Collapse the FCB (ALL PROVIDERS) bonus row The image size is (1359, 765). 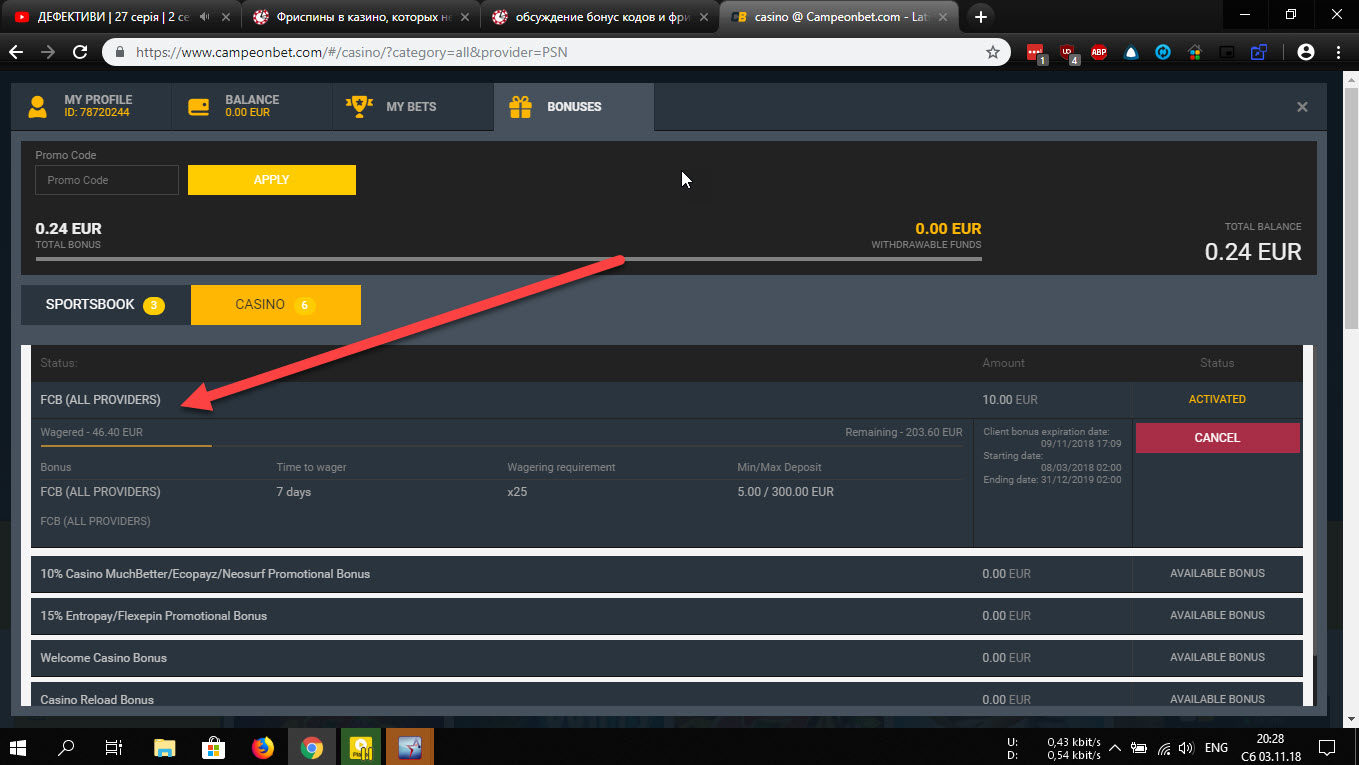(x=667, y=400)
